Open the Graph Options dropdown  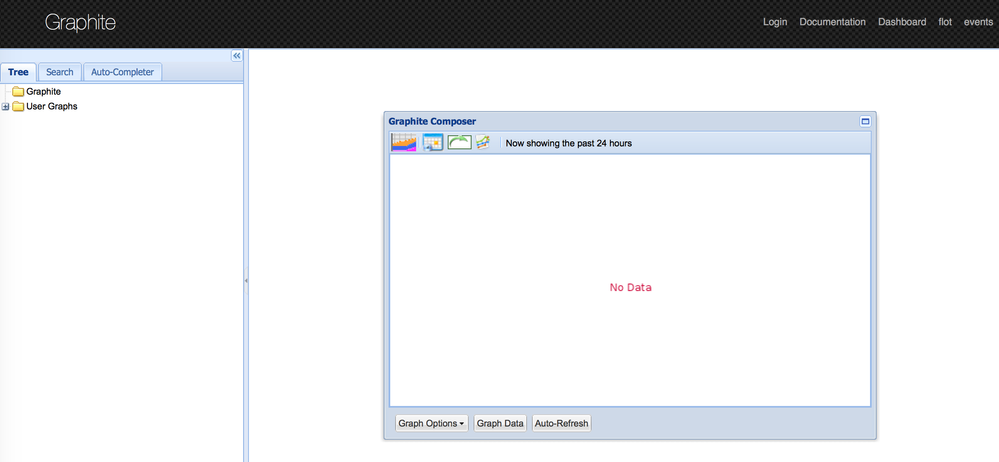432,423
